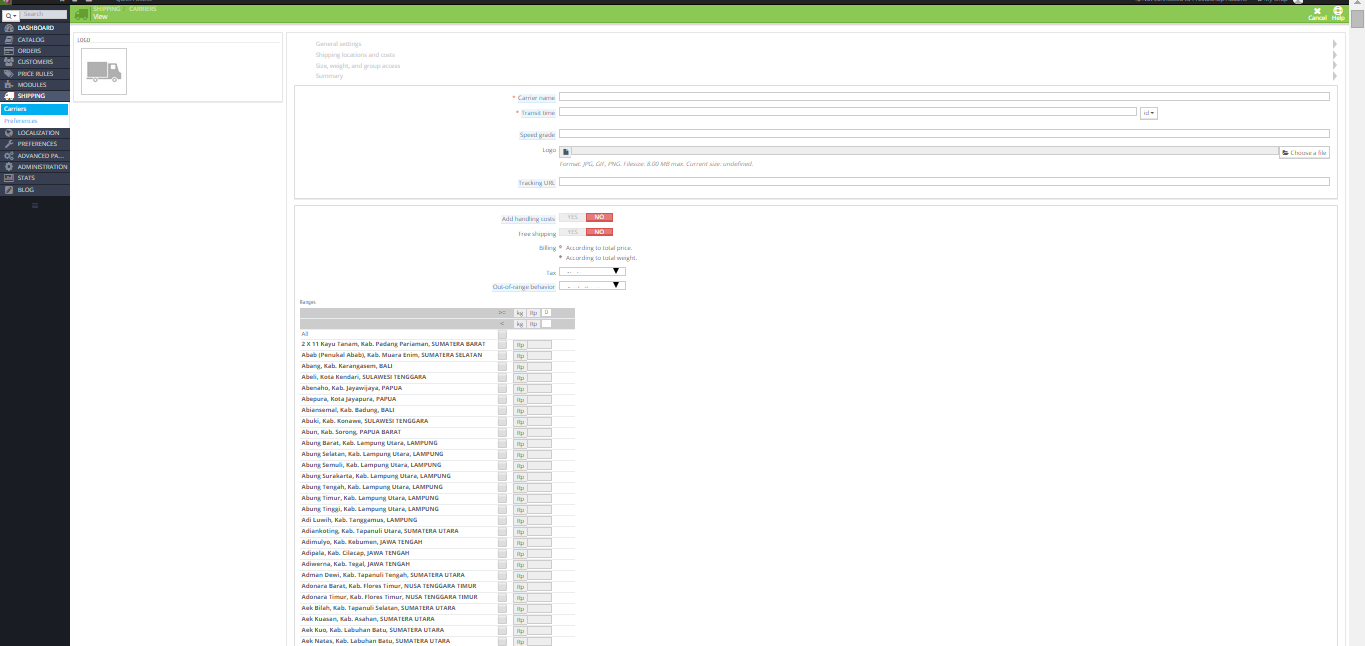Click the range upper-bound value field
Image resolution: width=1365 pixels, height=646 pixels.
547,324
